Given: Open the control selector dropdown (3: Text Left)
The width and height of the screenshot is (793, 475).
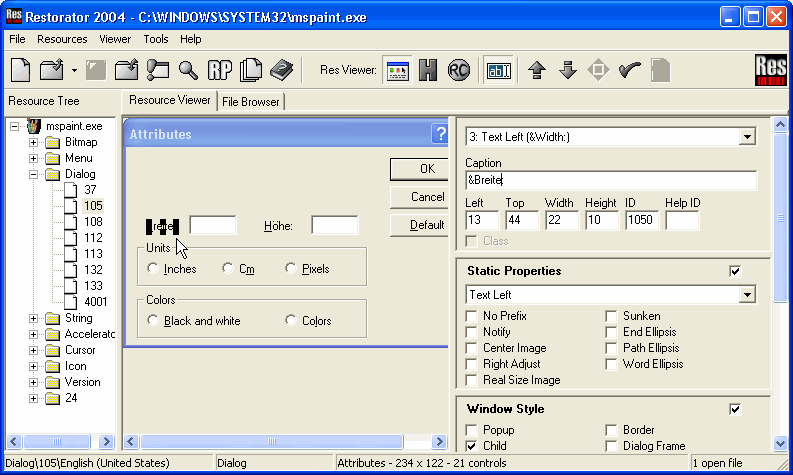Looking at the screenshot, I should [x=747, y=137].
